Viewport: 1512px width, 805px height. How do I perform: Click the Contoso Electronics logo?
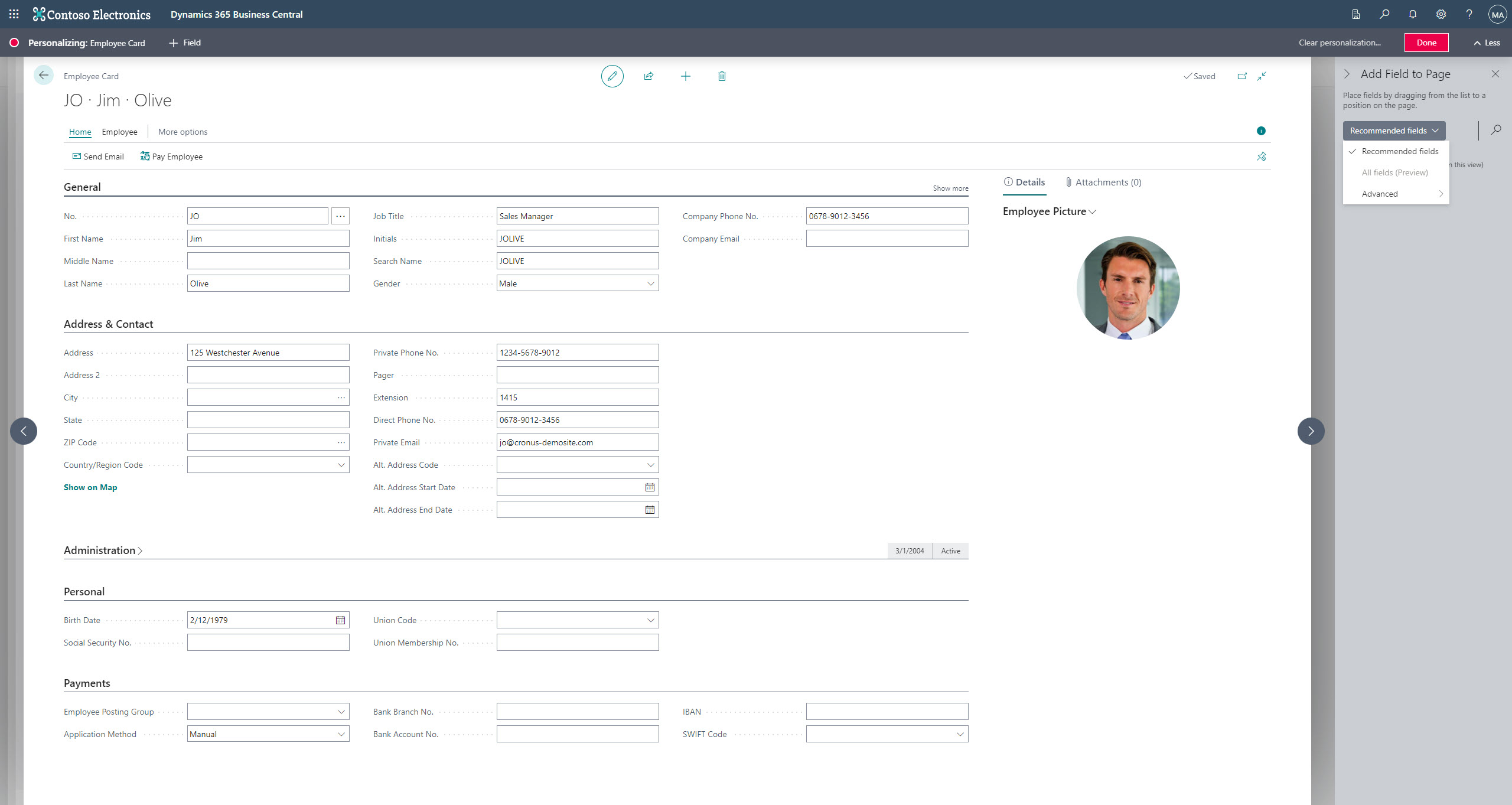click(x=92, y=14)
